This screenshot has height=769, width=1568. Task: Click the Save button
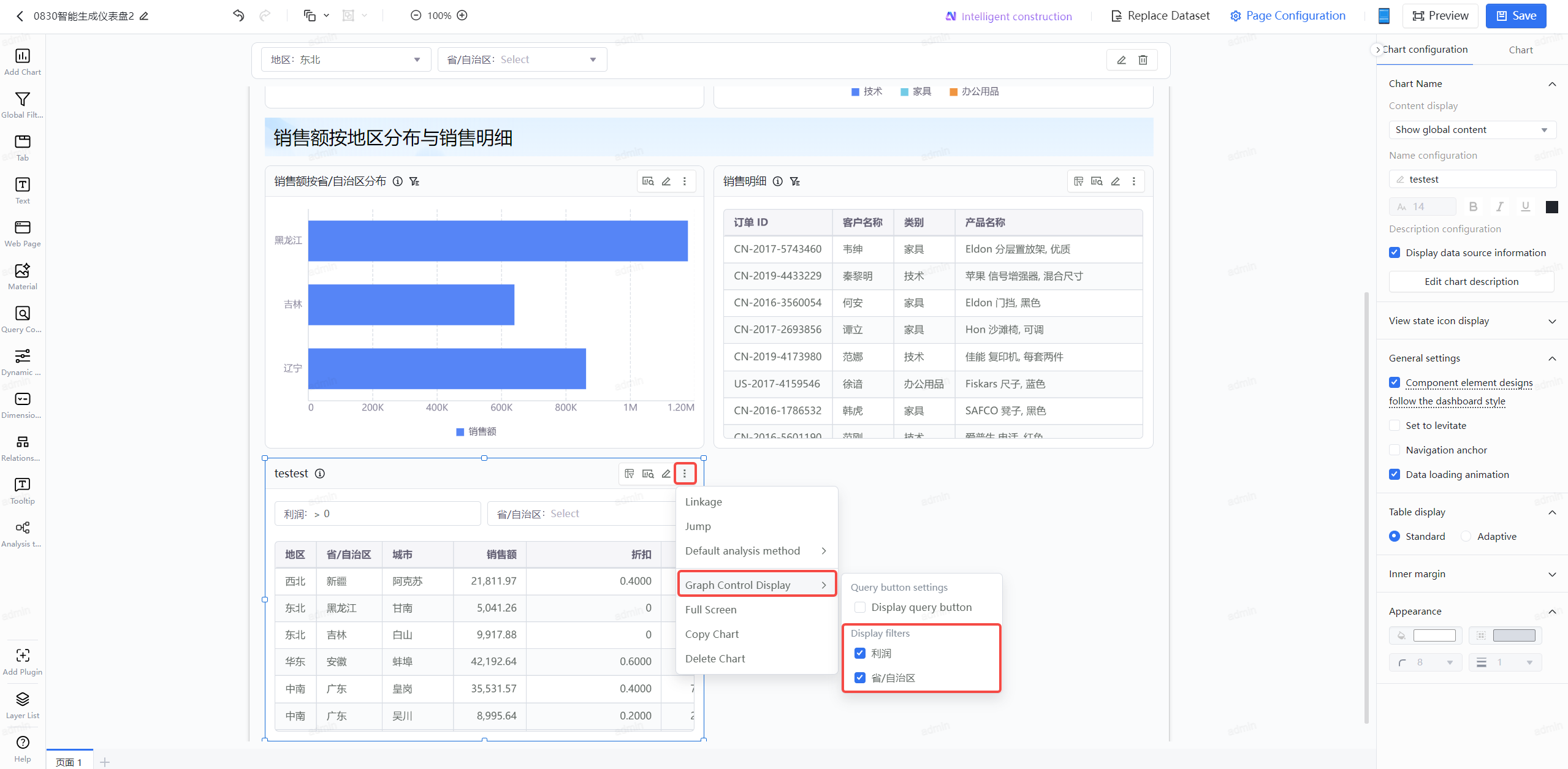(x=1516, y=16)
